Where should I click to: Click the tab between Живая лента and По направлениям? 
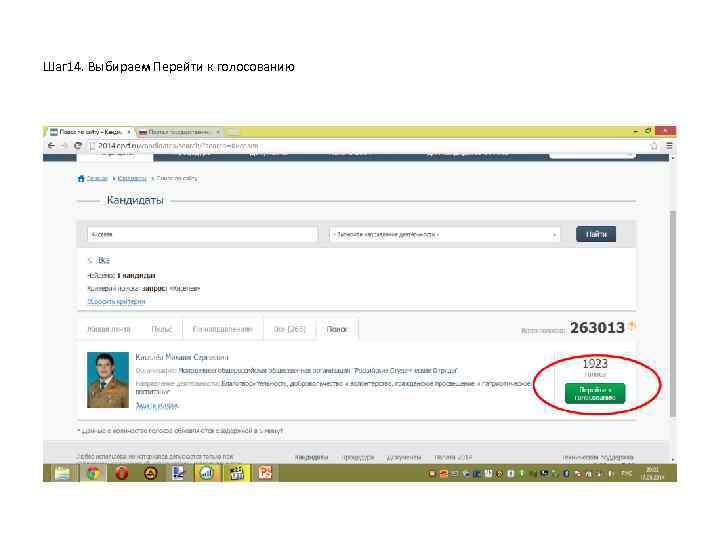pyautogui.click(x=162, y=329)
